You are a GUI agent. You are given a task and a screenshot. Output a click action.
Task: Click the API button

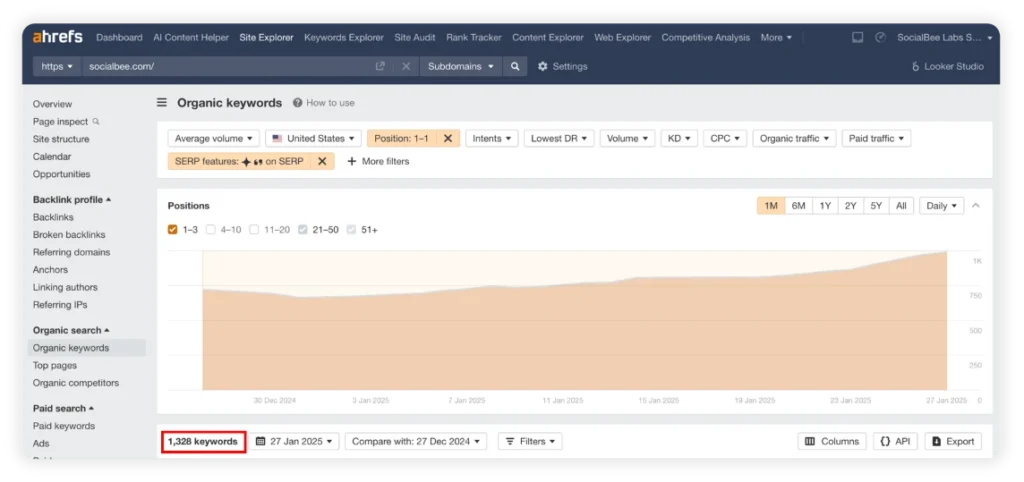(895, 442)
